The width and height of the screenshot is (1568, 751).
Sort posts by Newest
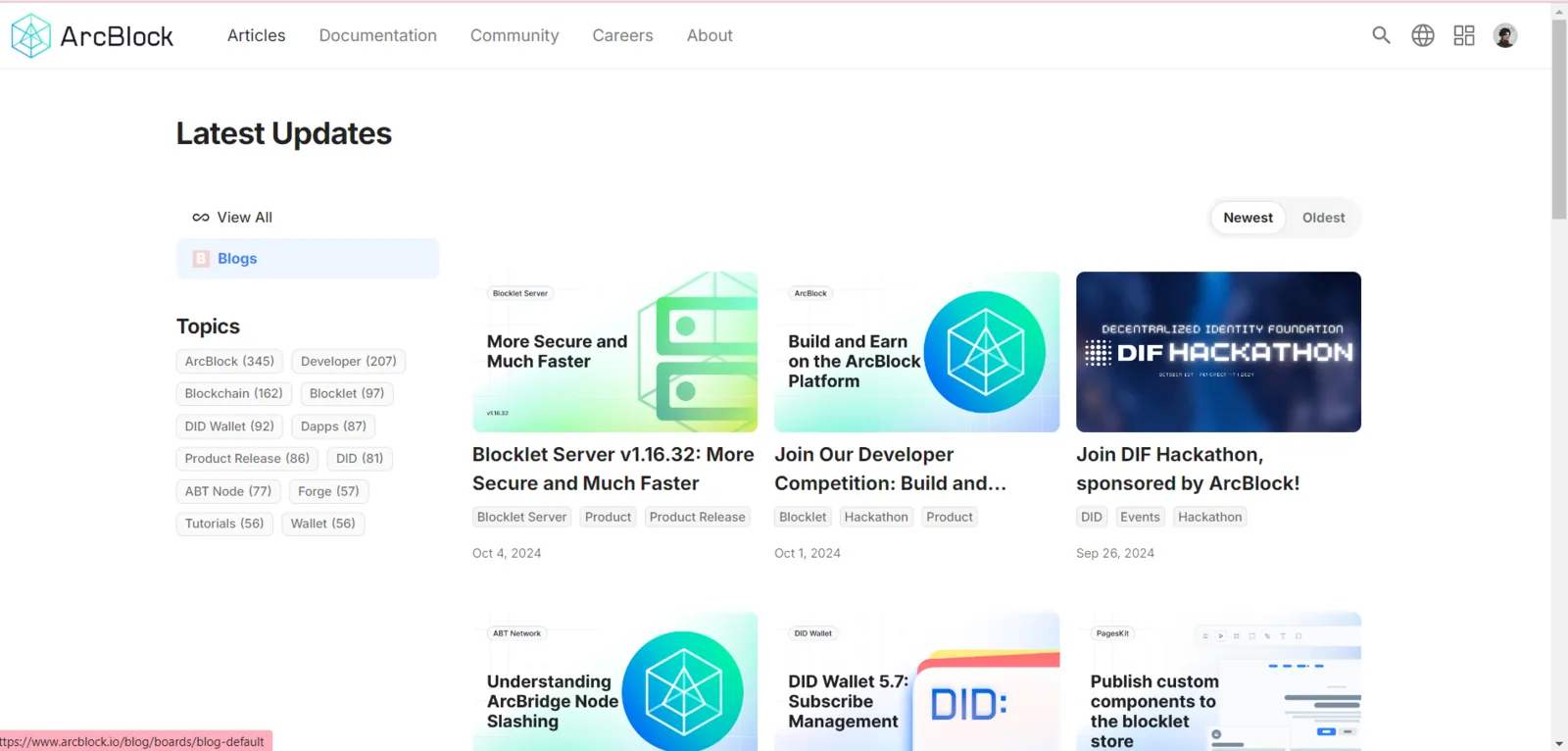(x=1248, y=218)
